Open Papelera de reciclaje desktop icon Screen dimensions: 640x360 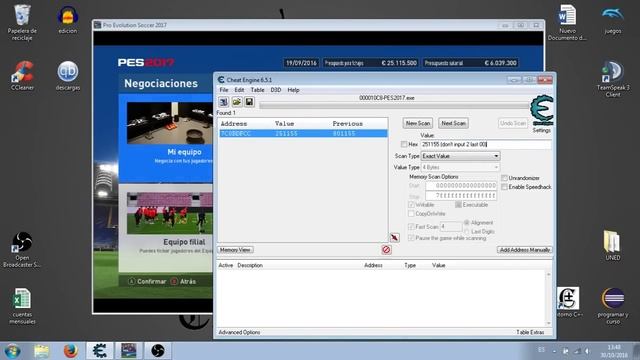(22, 22)
